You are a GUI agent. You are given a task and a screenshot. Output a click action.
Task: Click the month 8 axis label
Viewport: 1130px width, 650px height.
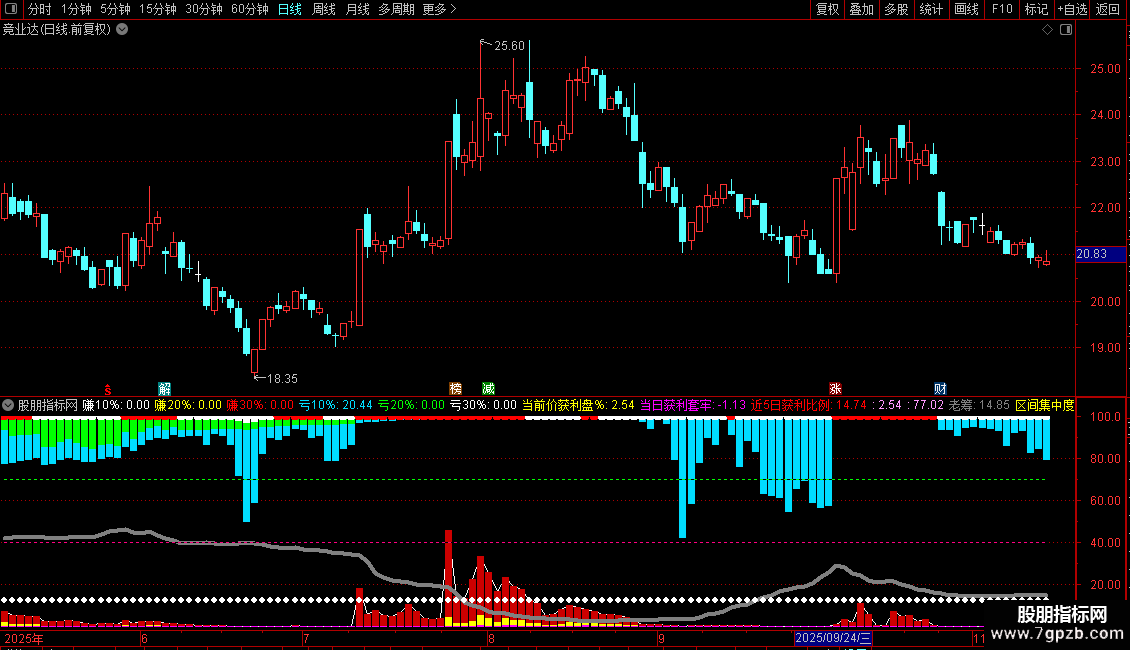(491, 638)
